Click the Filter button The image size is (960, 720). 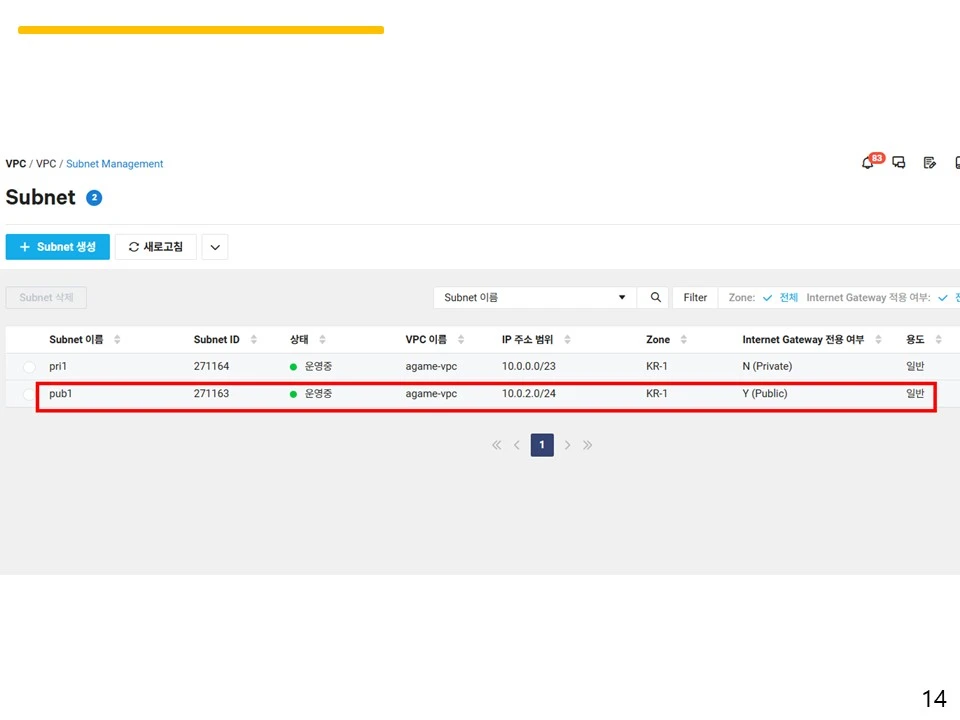(695, 298)
